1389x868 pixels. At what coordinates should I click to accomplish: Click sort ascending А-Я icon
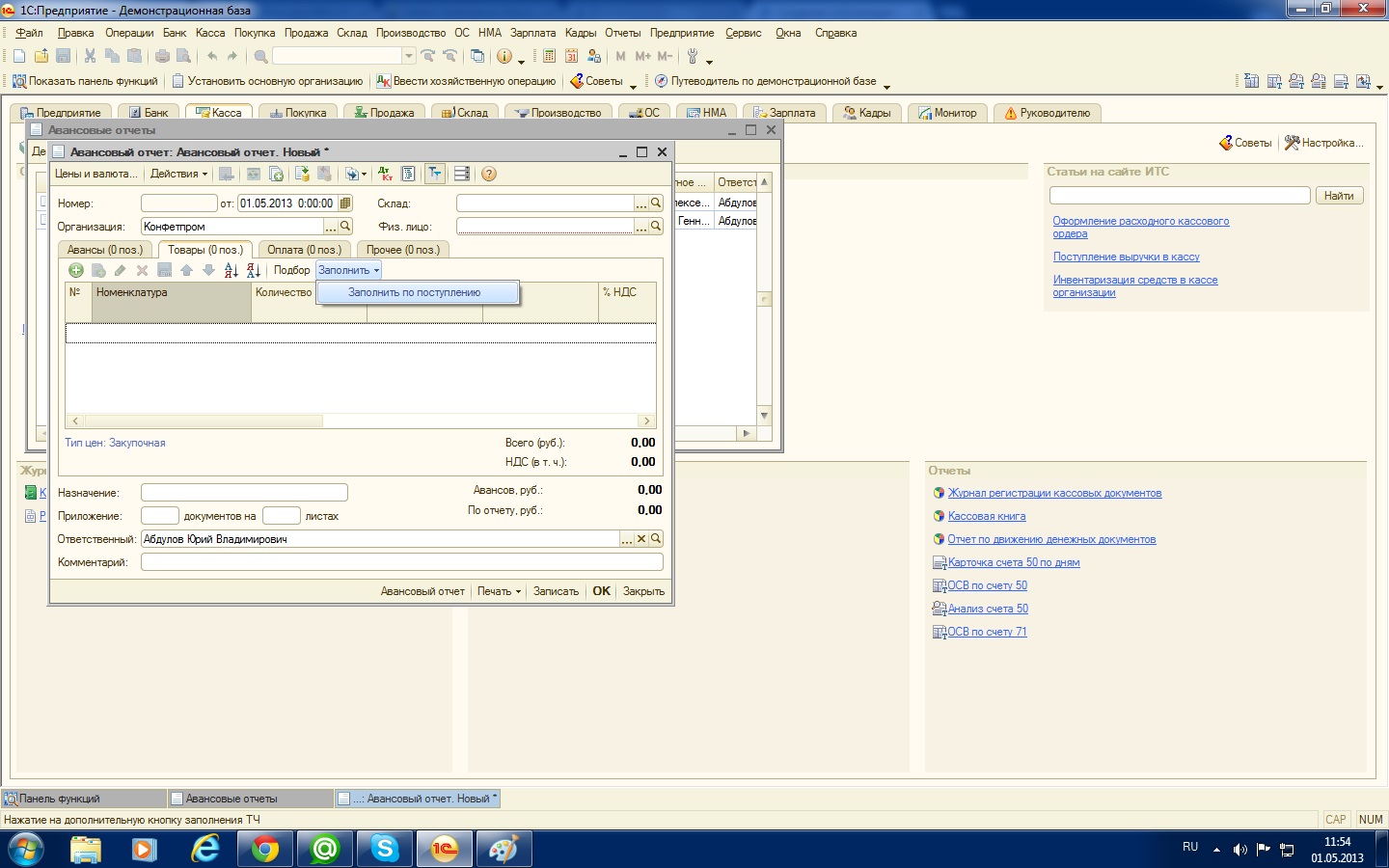point(231,270)
